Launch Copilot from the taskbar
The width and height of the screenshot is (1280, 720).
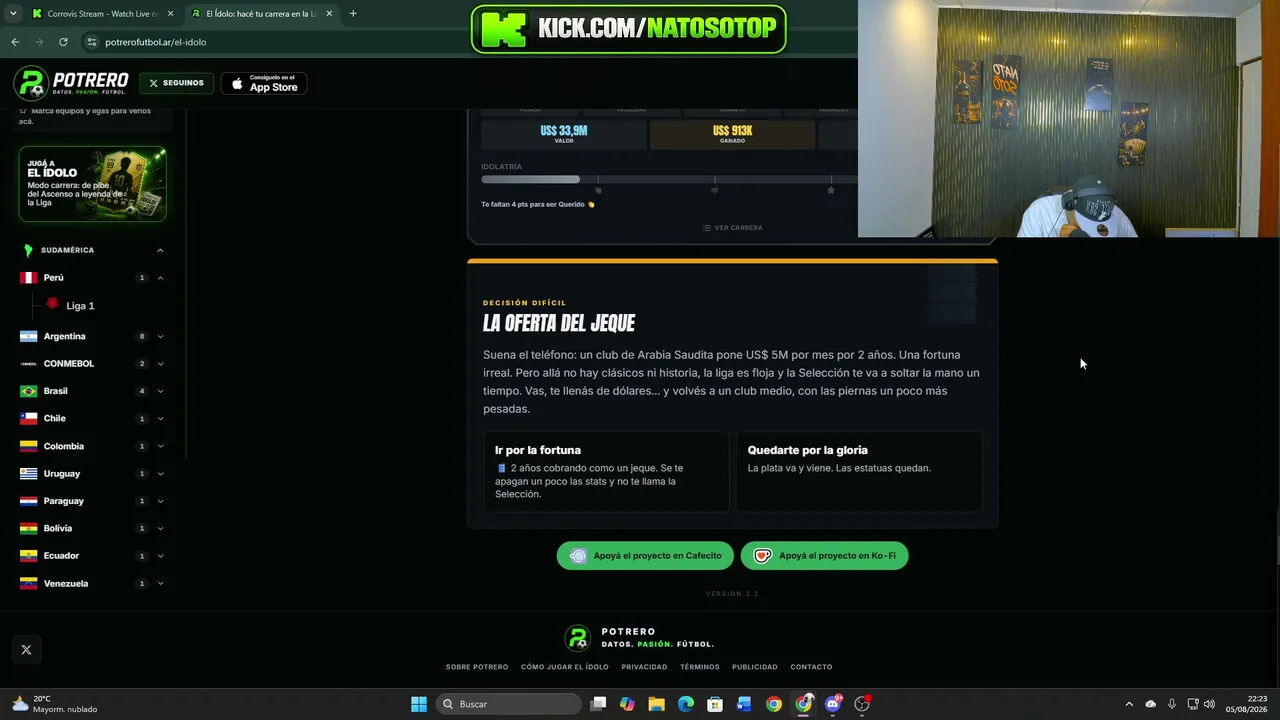[627, 704]
